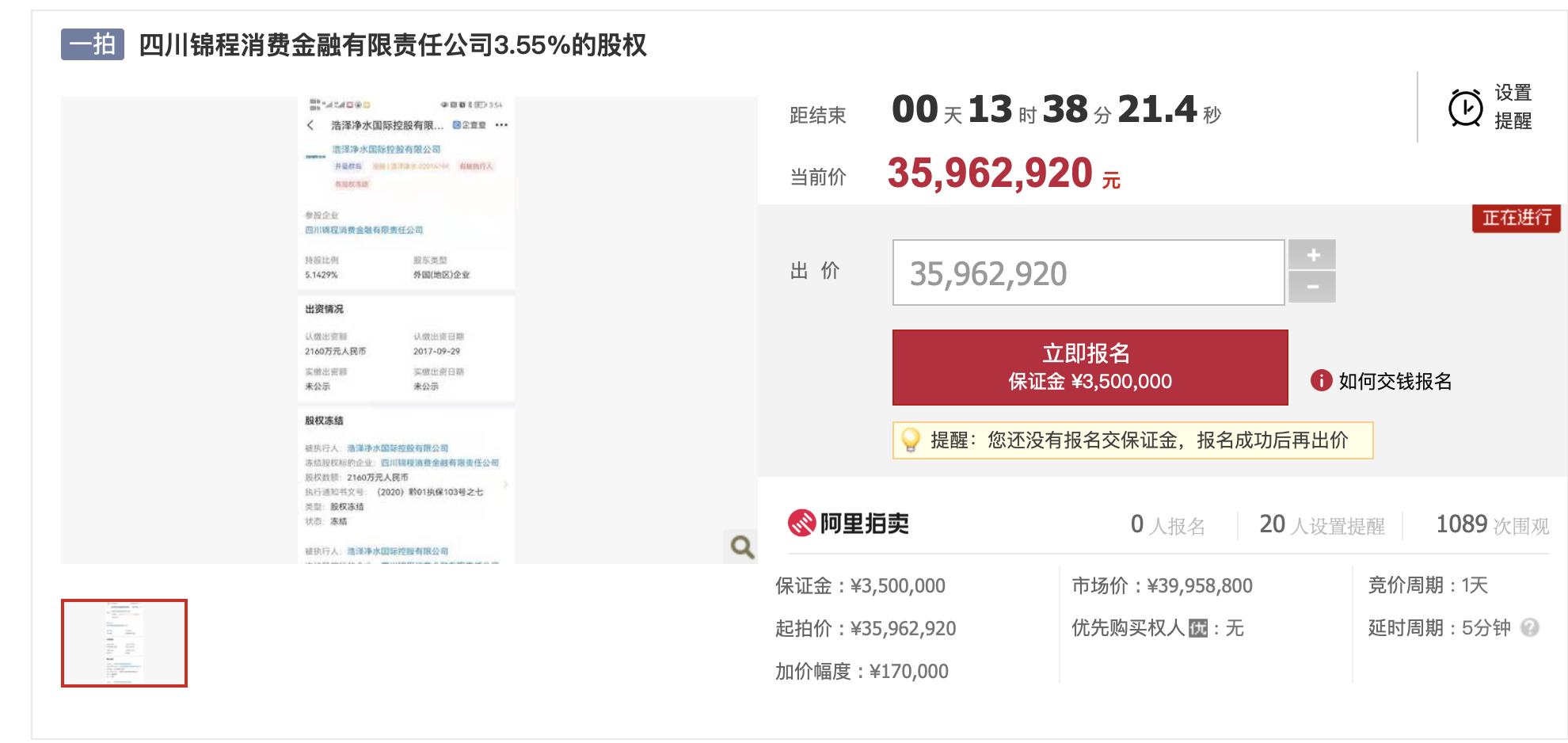
Task: Click the 设置提醒 text label
Action: [1513, 107]
